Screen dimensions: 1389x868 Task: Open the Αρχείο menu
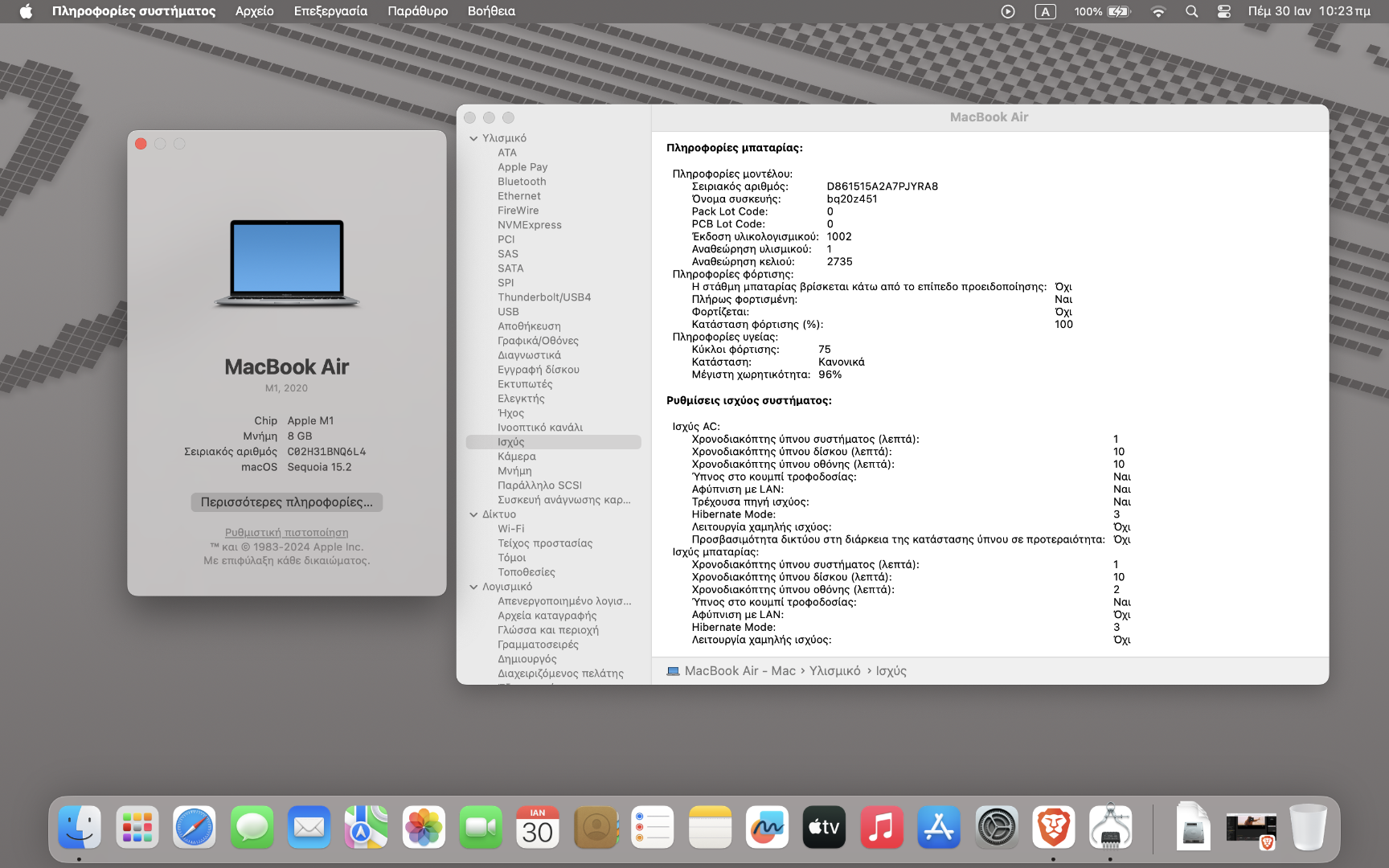click(254, 11)
